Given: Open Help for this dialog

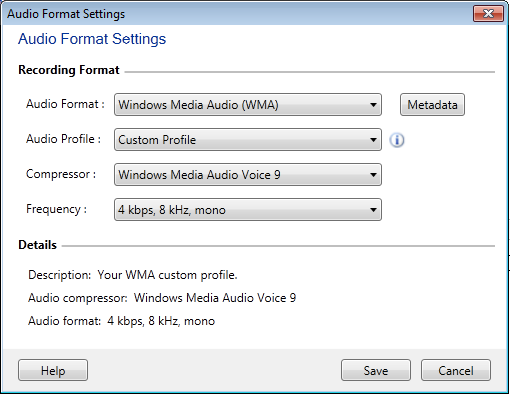Looking at the screenshot, I should click(53, 370).
